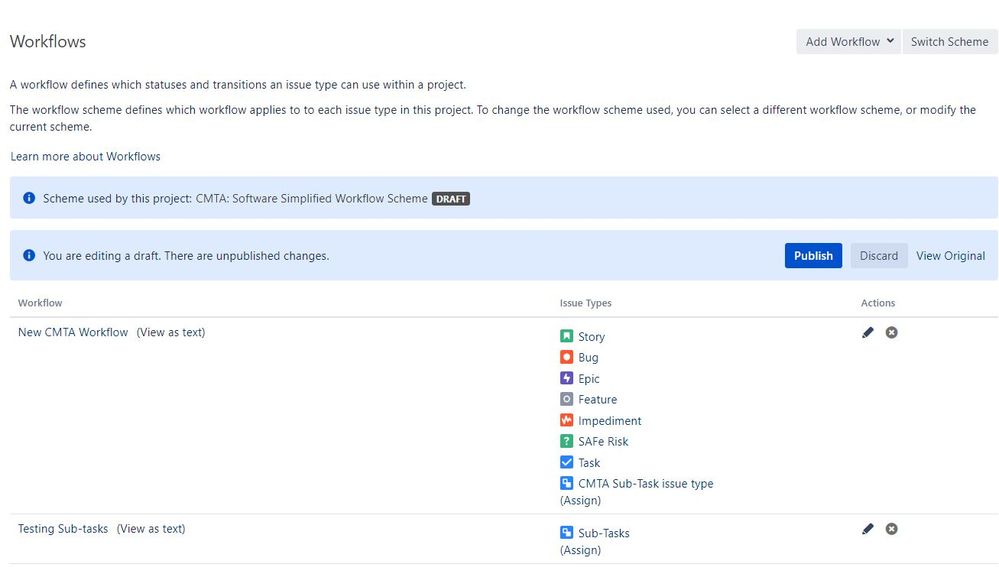This screenshot has height=567, width=999.
Task: Click the Issue Types column header
Action: tap(586, 303)
